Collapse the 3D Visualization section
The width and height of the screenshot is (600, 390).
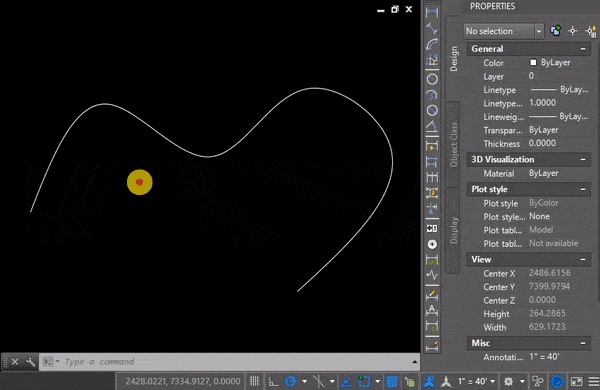[x=583, y=160]
